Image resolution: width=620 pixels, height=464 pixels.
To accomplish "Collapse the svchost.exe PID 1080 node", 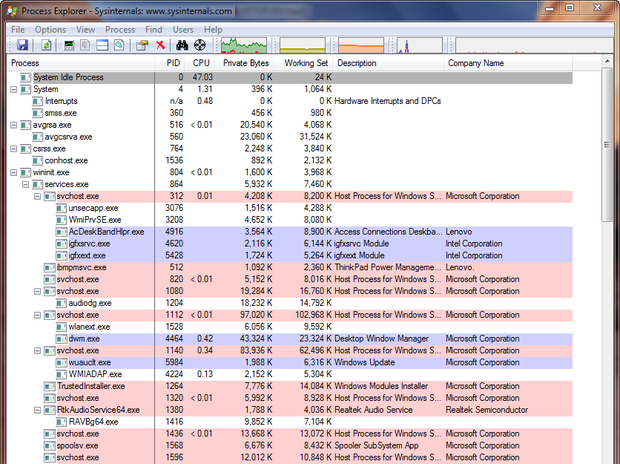I will tap(37, 291).
